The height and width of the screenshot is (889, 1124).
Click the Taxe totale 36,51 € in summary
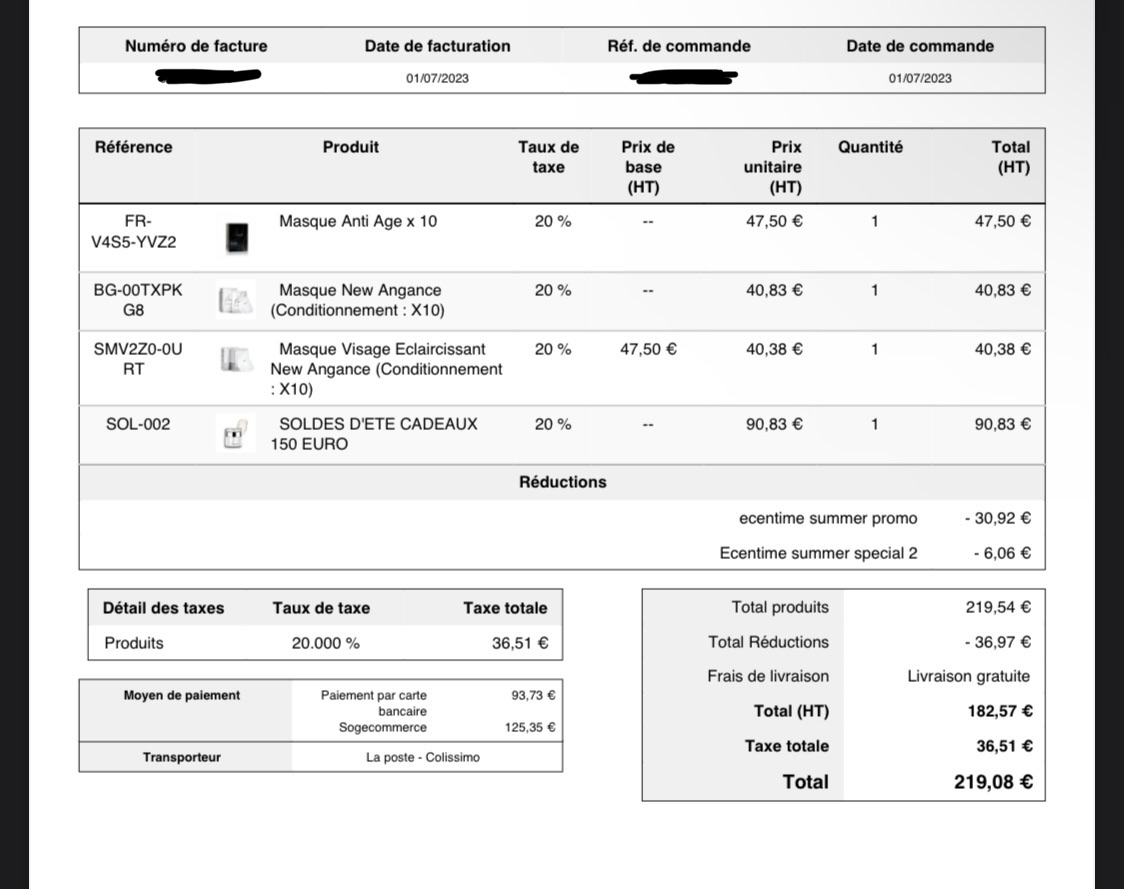[1004, 746]
